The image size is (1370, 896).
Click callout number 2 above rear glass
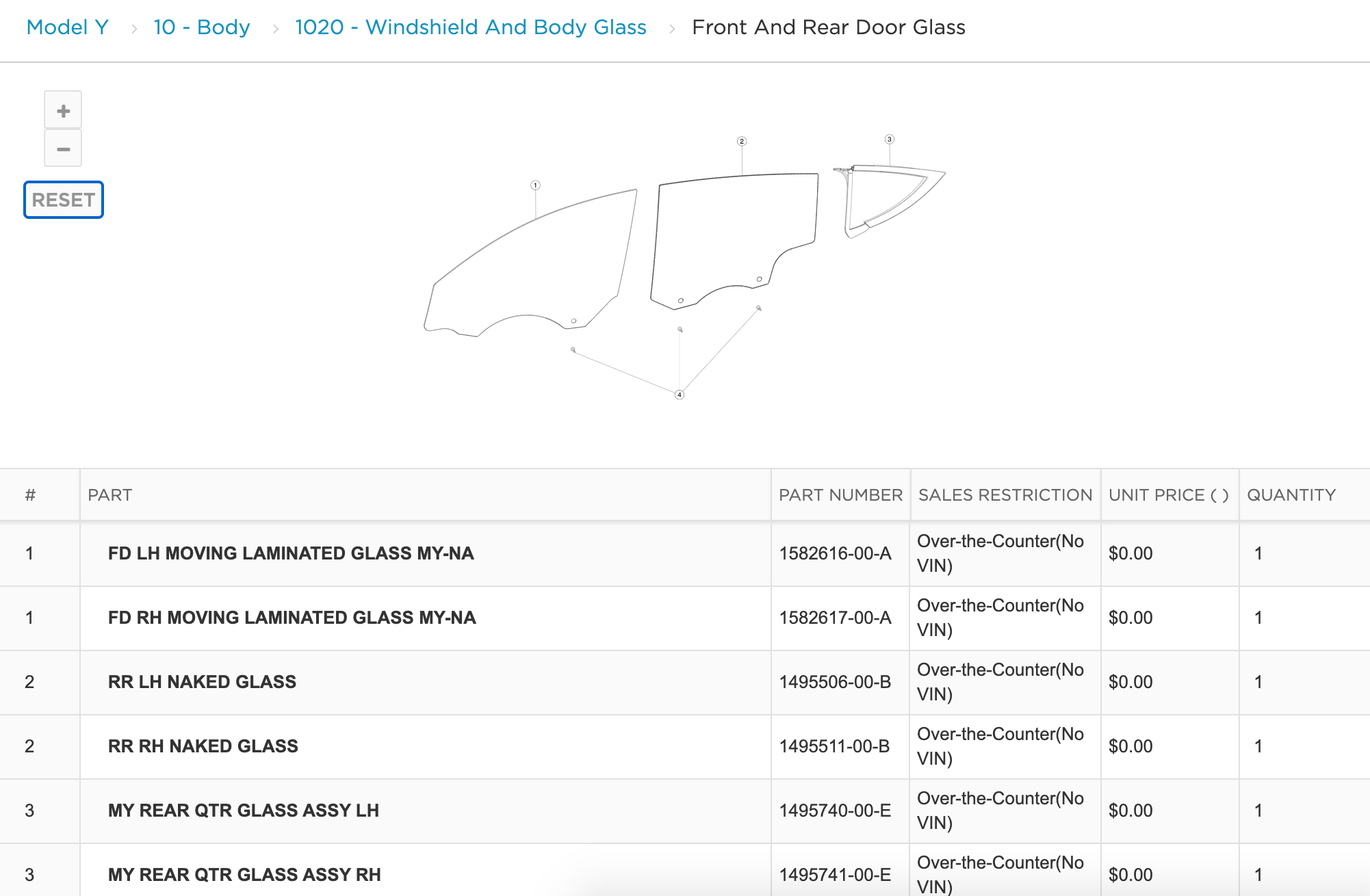click(x=742, y=142)
